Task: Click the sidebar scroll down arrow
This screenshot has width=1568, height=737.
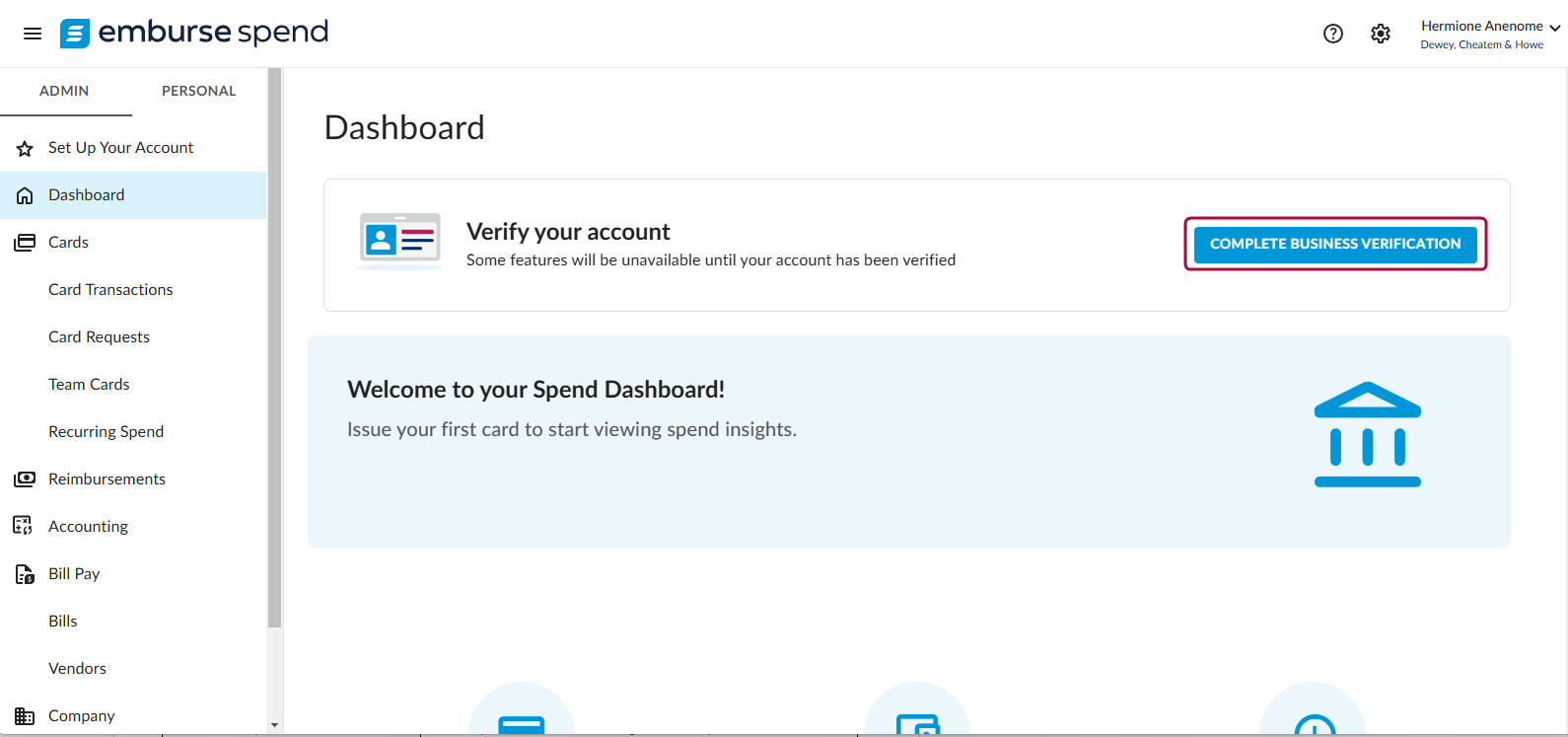Action: tap(274, 725)
